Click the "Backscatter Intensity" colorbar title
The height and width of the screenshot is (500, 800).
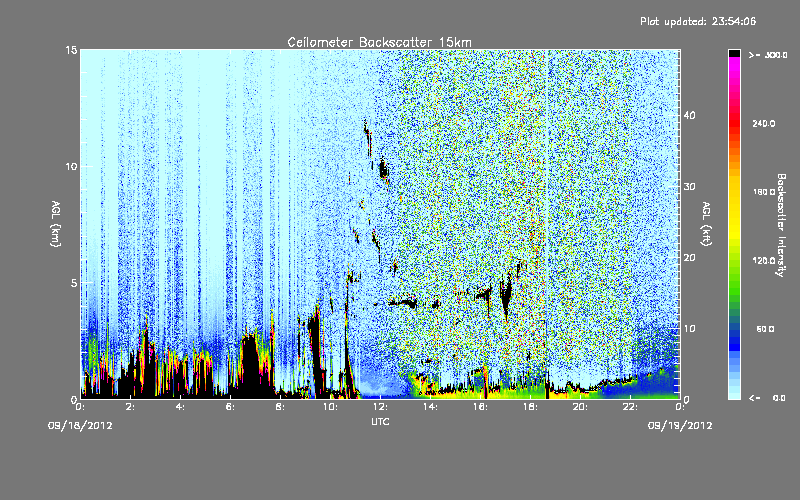point(780,225)
